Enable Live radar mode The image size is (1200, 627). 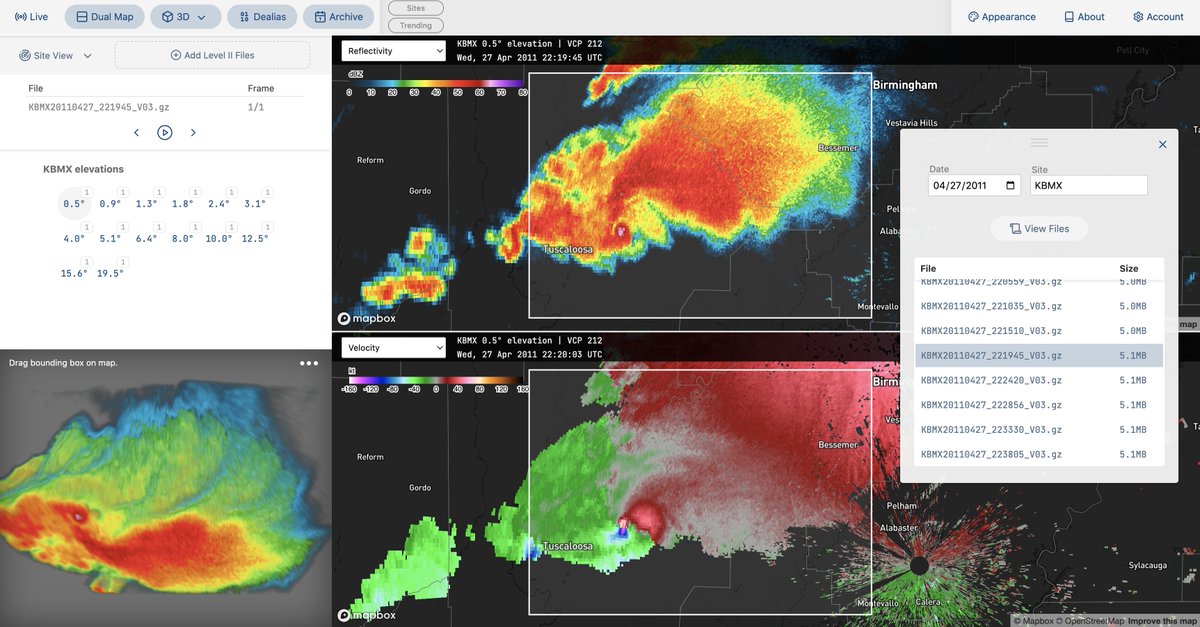[30, 16]
